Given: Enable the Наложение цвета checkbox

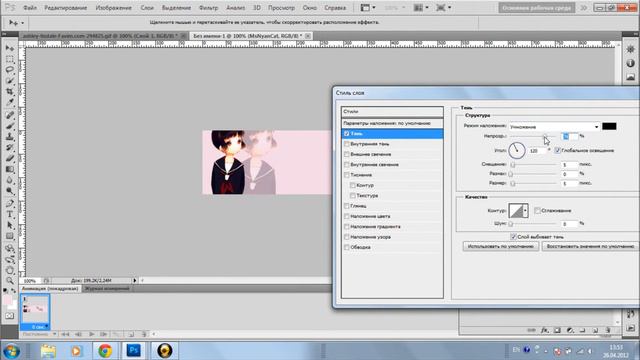Looking at the screenshot, I should coord(347,216).
